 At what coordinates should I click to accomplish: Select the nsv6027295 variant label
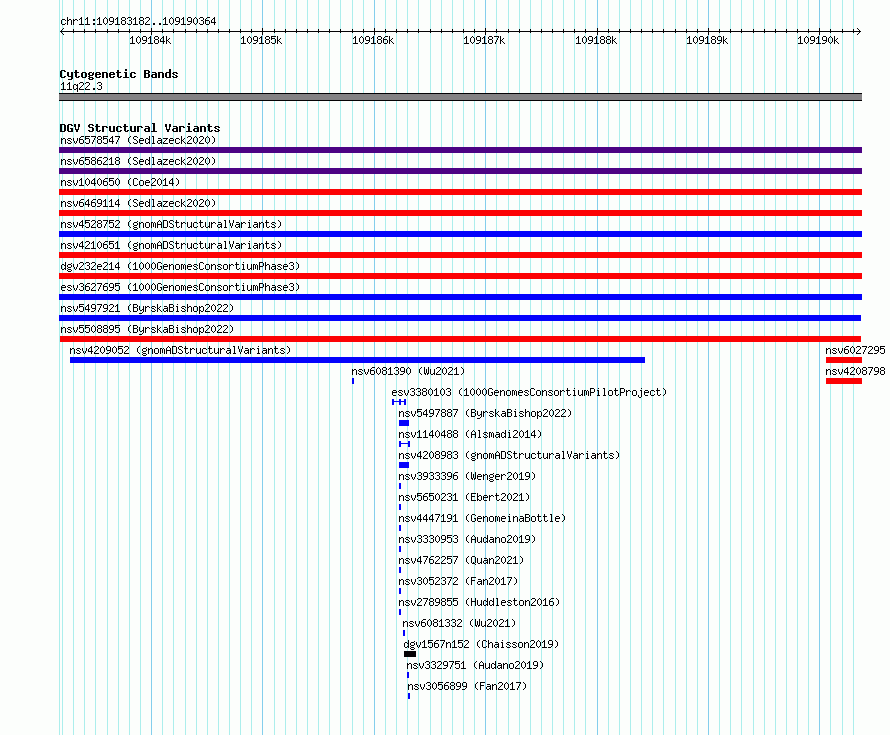tap(855, 350)
